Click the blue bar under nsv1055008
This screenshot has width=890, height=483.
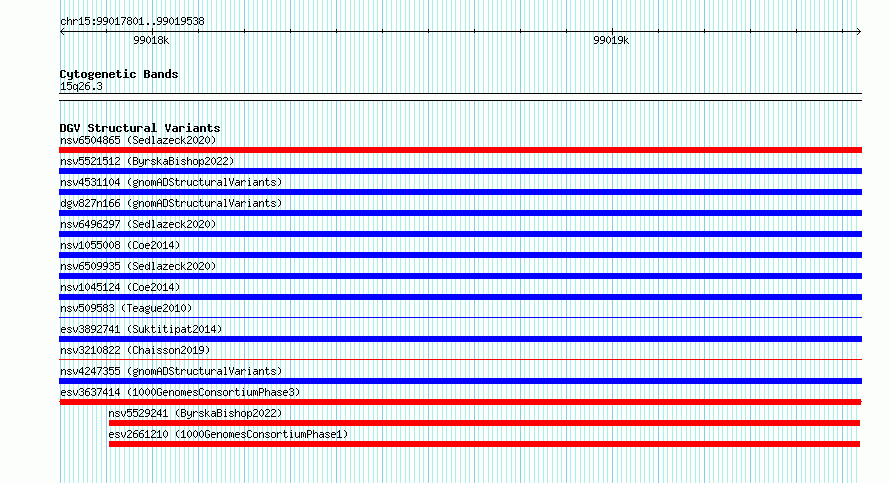click(x=460, y=255)
